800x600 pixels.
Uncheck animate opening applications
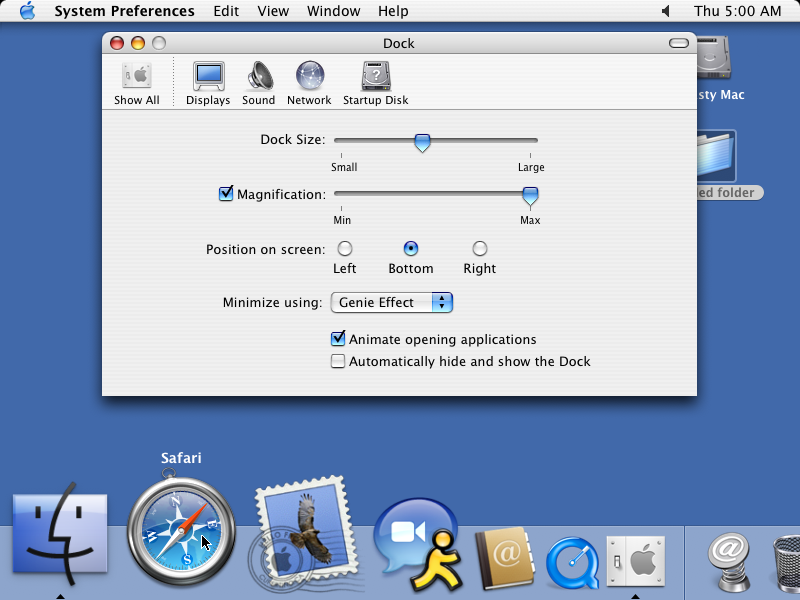pyautogui.click(x=338, y=339)
